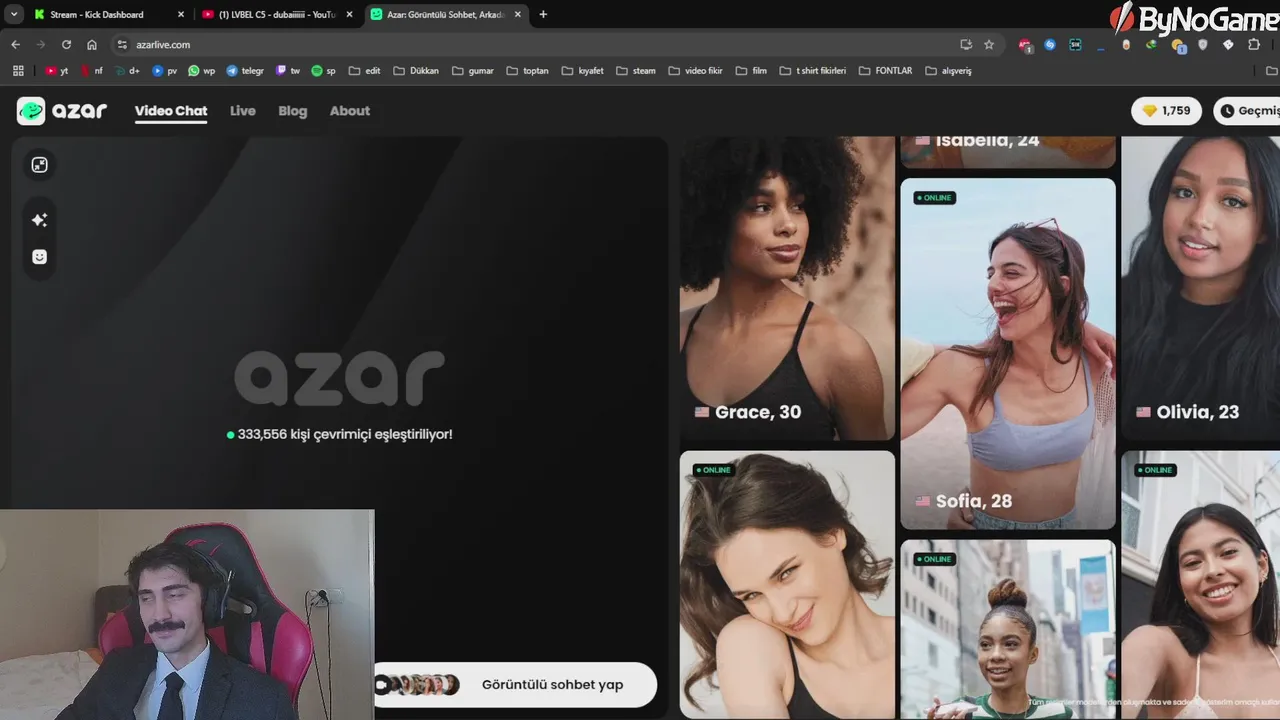Screen dimensions: 1280x720
Task: Open the yt YouTube bookmark
Action: click(57, 71)
